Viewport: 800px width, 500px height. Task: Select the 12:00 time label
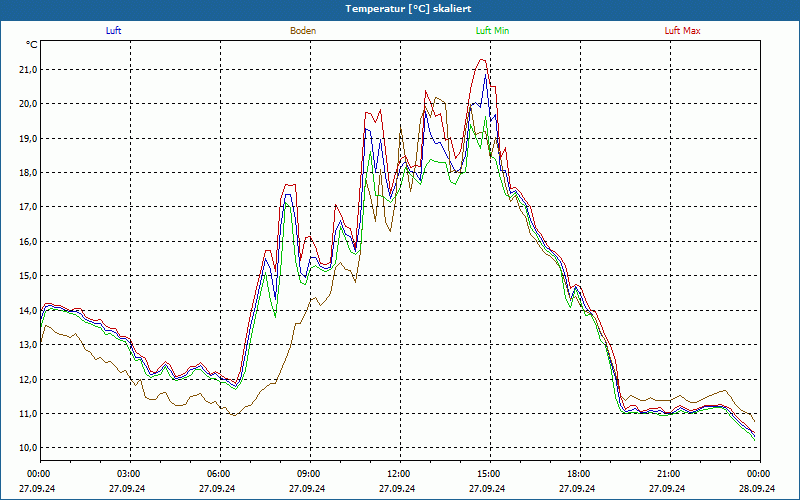coord(398,474)
